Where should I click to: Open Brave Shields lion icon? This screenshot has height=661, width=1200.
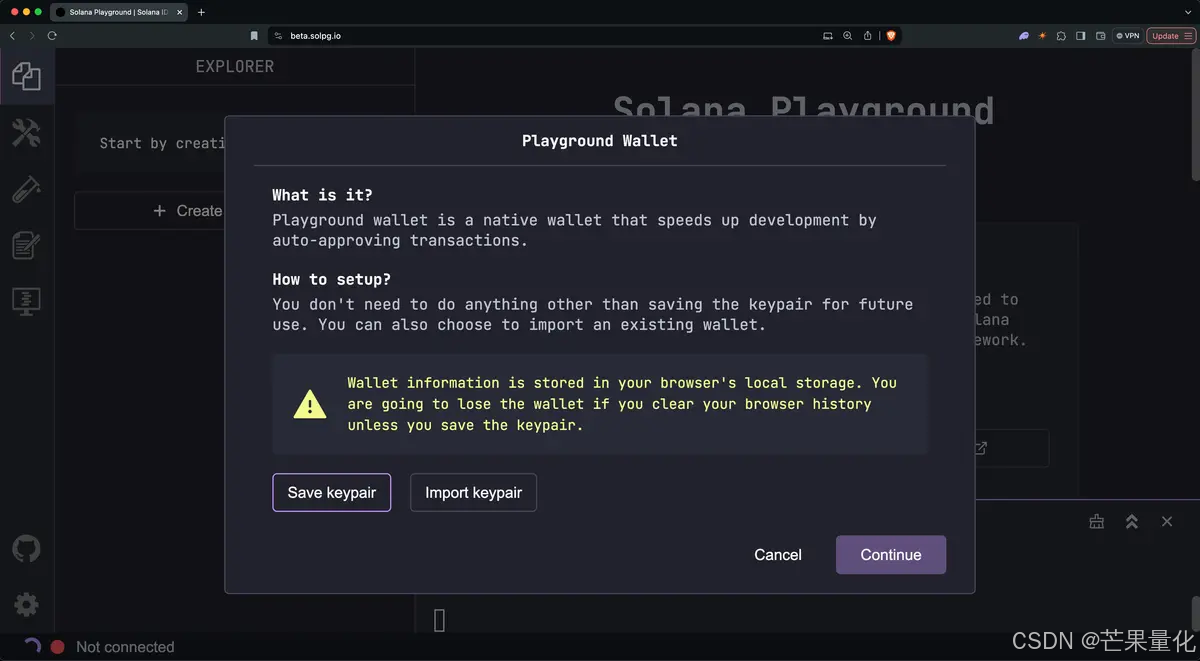(891, 35)
